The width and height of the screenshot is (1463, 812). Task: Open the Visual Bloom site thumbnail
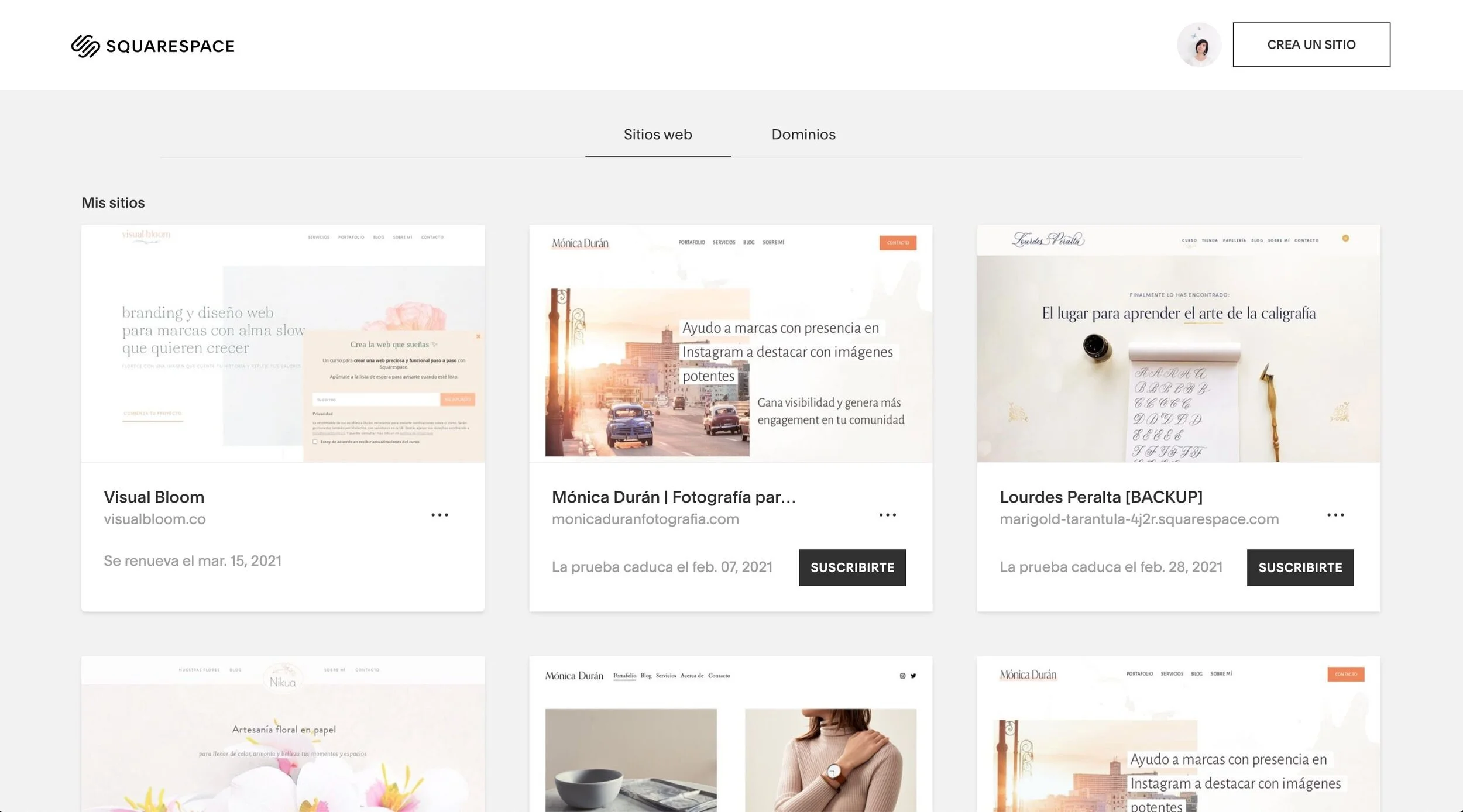coord(283,343)
